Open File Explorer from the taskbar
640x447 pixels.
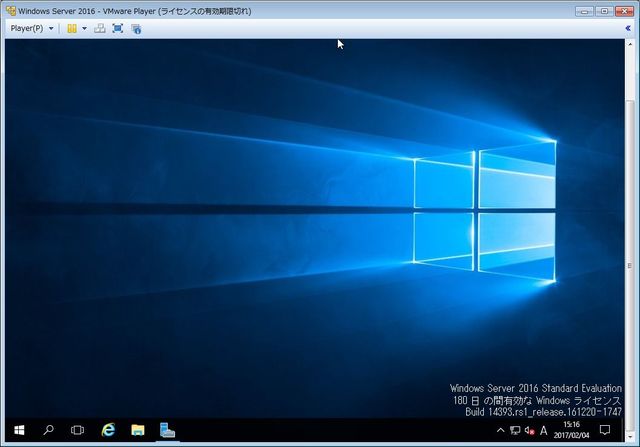tap(138, 430)
